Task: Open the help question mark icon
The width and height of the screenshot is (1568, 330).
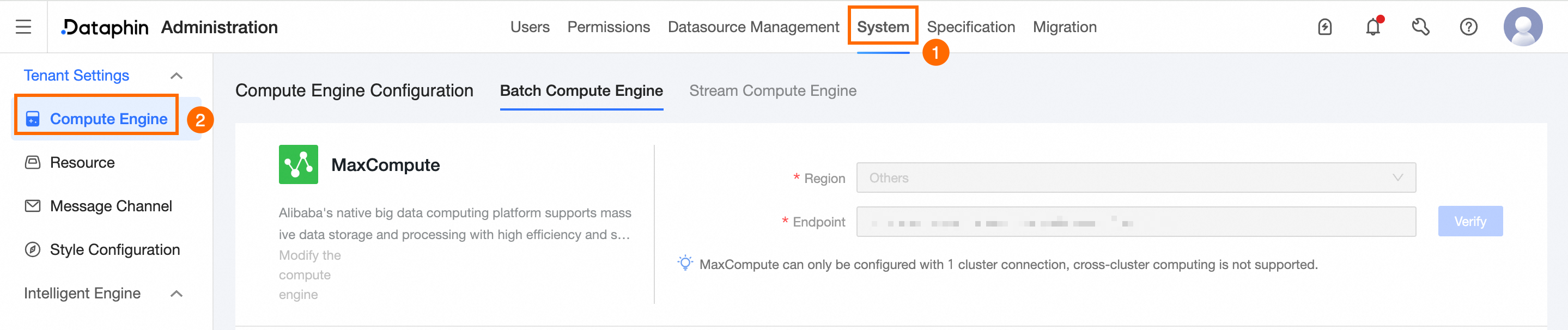Action: 1468,27
